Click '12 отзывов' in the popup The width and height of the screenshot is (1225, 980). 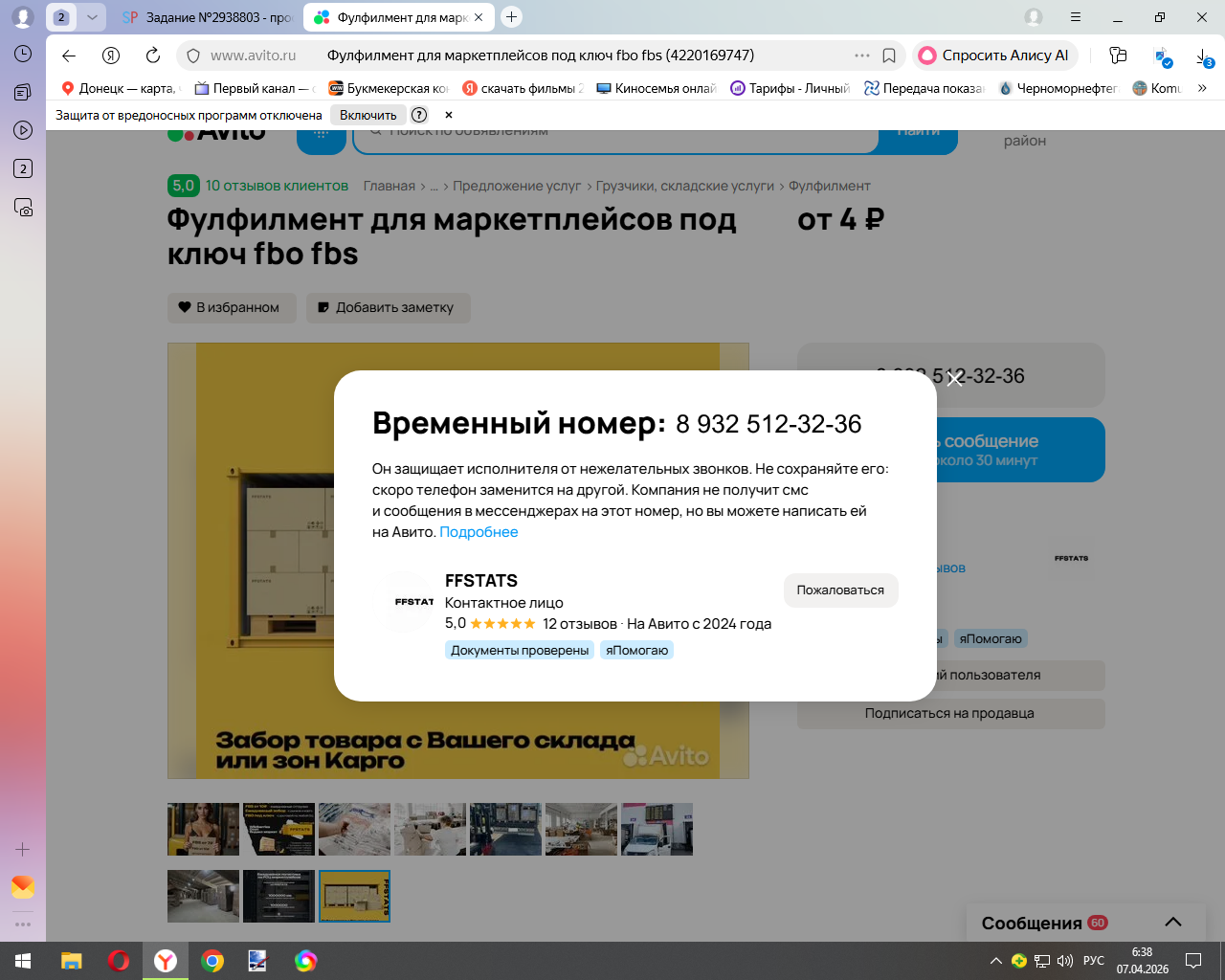(580, 624)
